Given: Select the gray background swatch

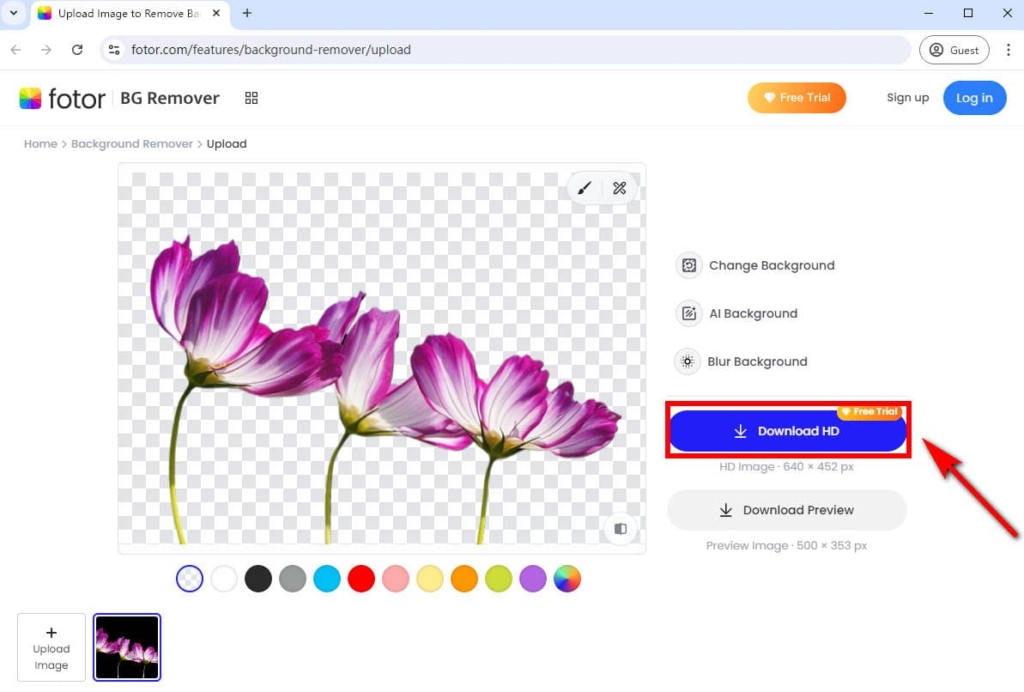Looking at the screenshot, I should 293,578.
